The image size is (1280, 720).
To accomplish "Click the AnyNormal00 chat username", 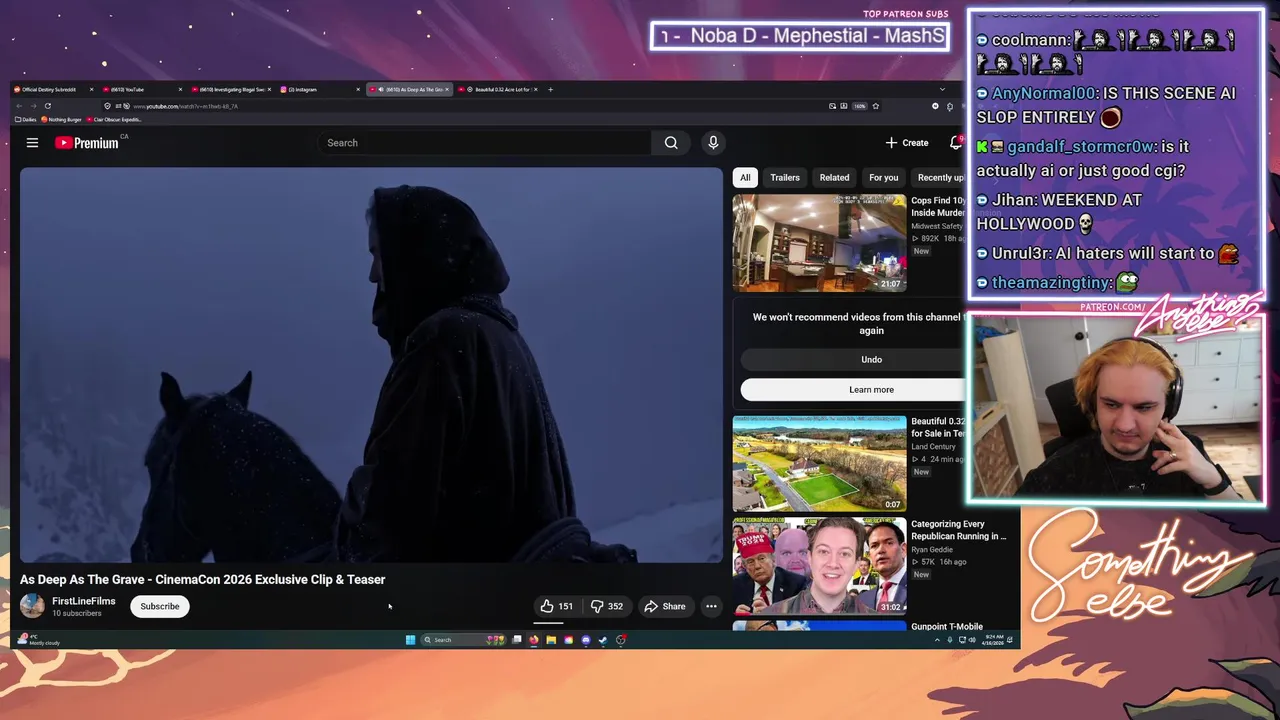I will tap(1042, 93).
